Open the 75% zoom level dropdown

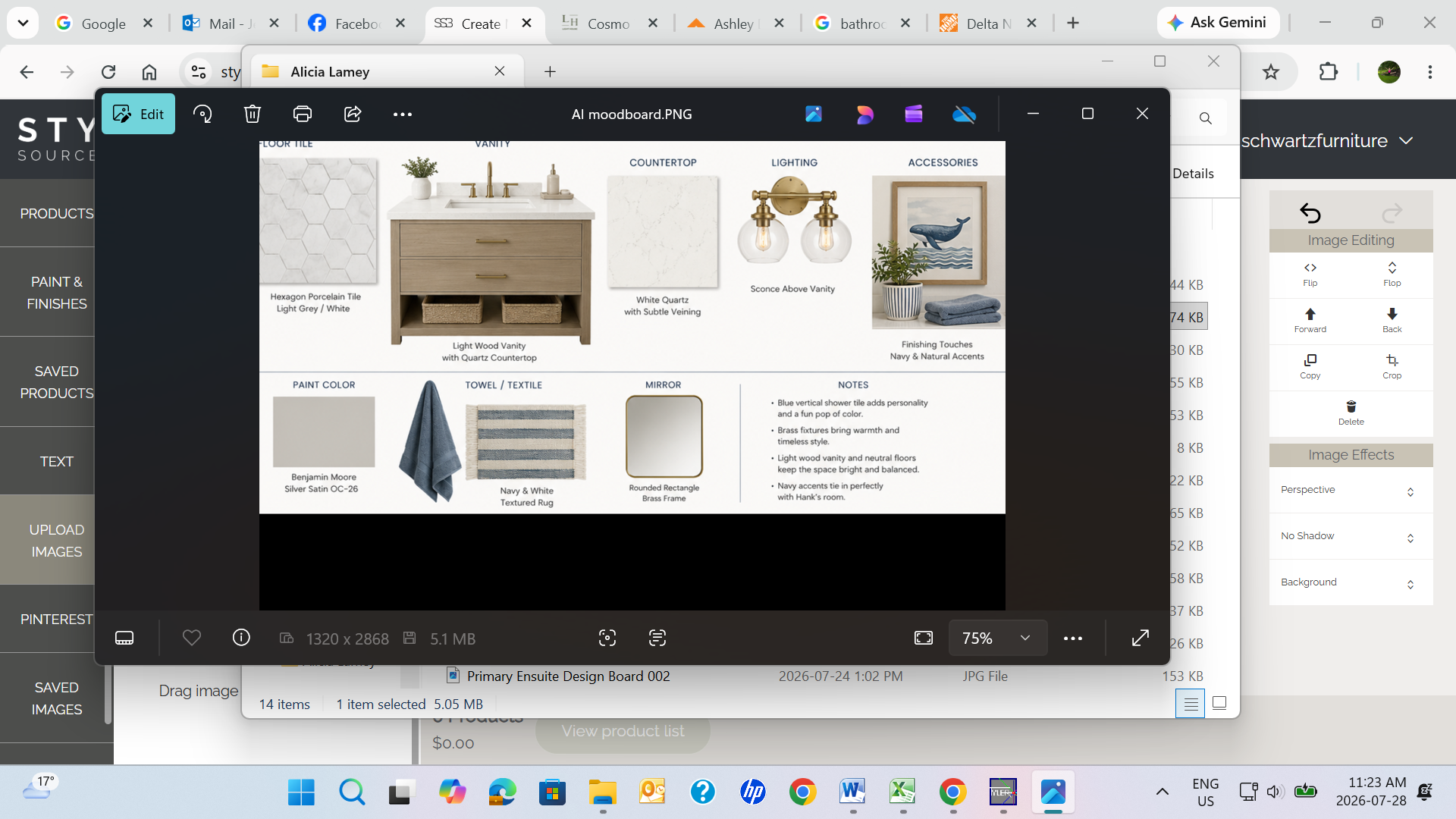coord(998,638)
